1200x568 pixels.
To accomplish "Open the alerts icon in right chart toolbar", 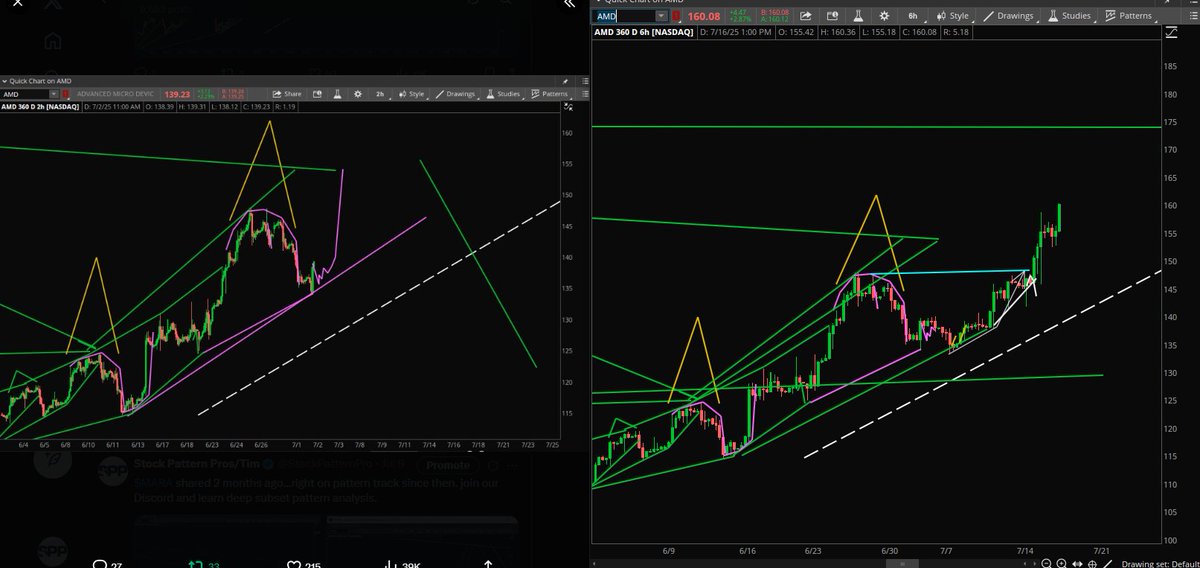I will 832,16.
